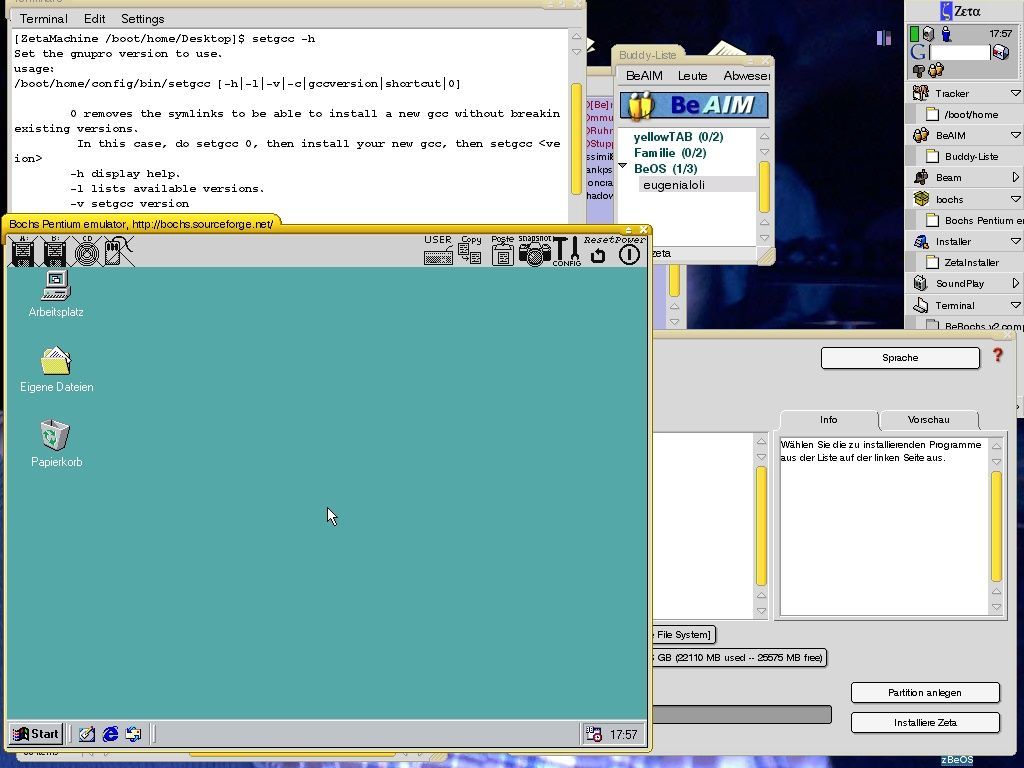Image resolution: width=1024 pixels, height=768 pixels.
Task: Launch Internet Explorer from quick launch bar
Action: [110, 734]
